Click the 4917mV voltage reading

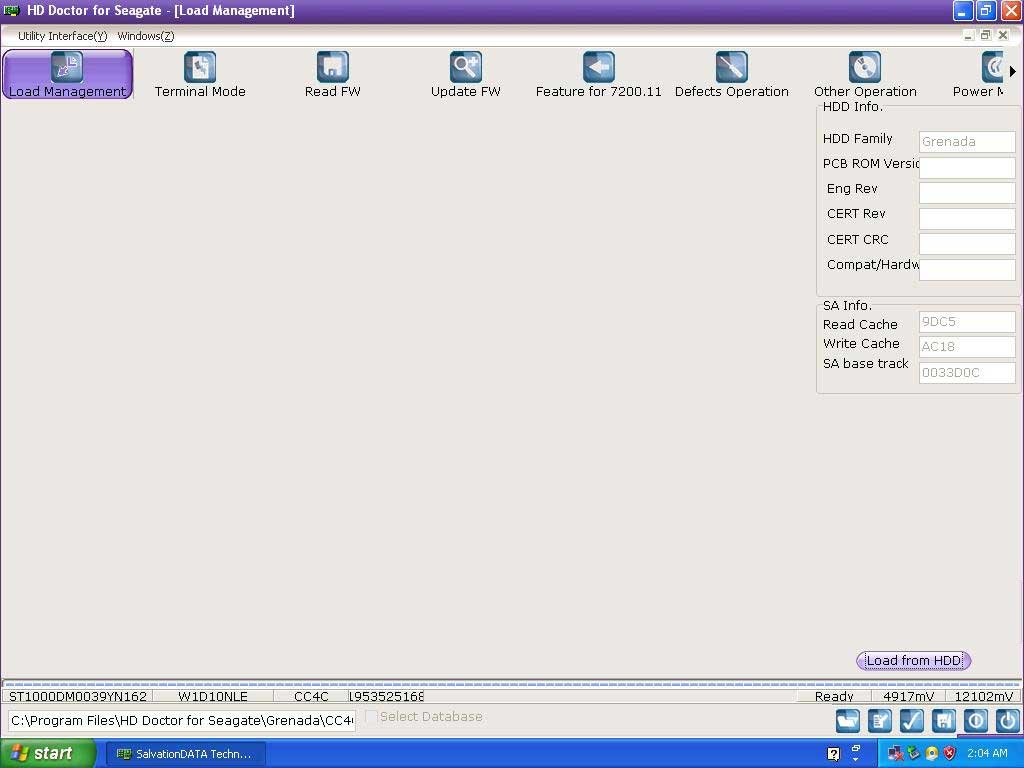[908, 696]
